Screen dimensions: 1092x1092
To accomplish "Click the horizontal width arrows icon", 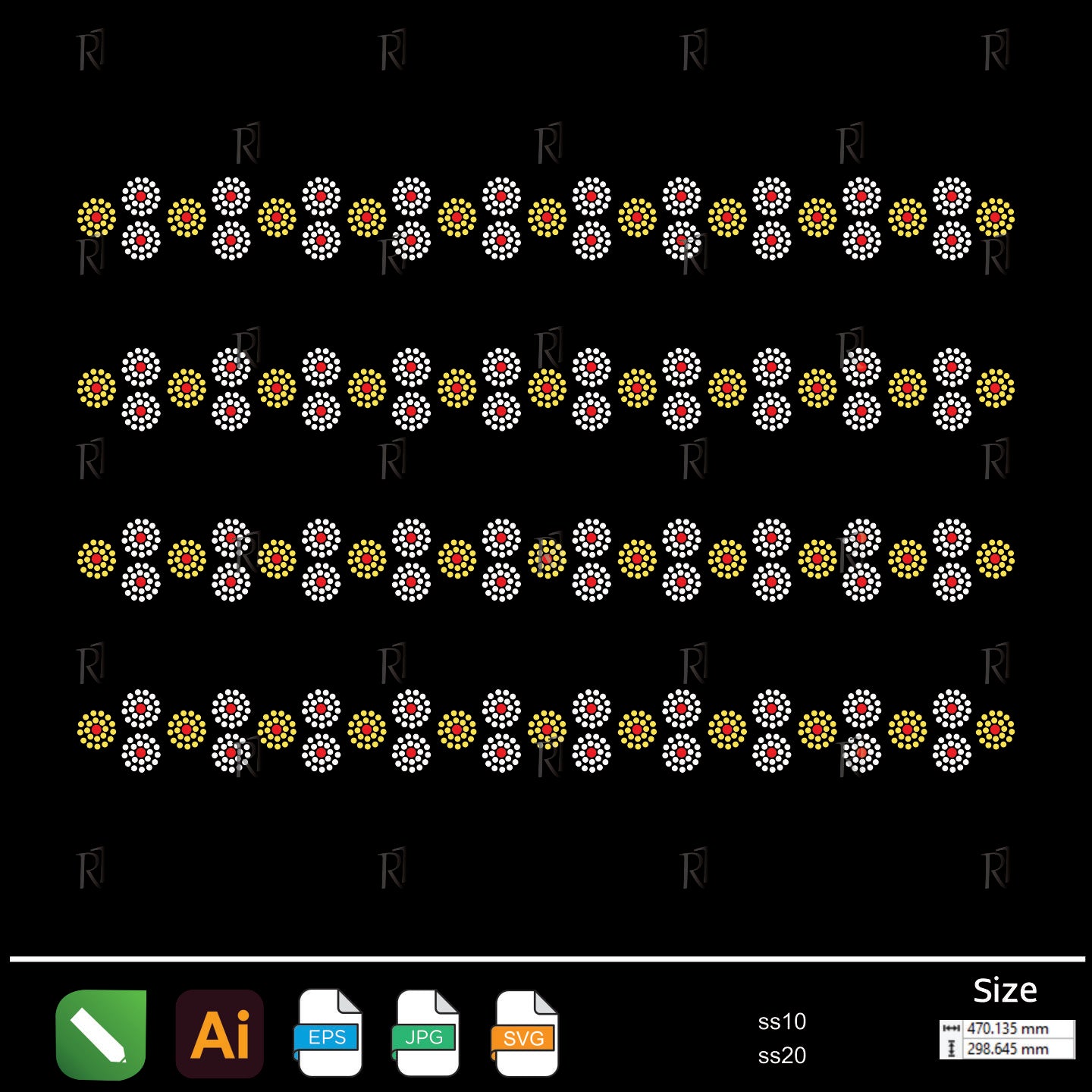I will click(951, 1029).
